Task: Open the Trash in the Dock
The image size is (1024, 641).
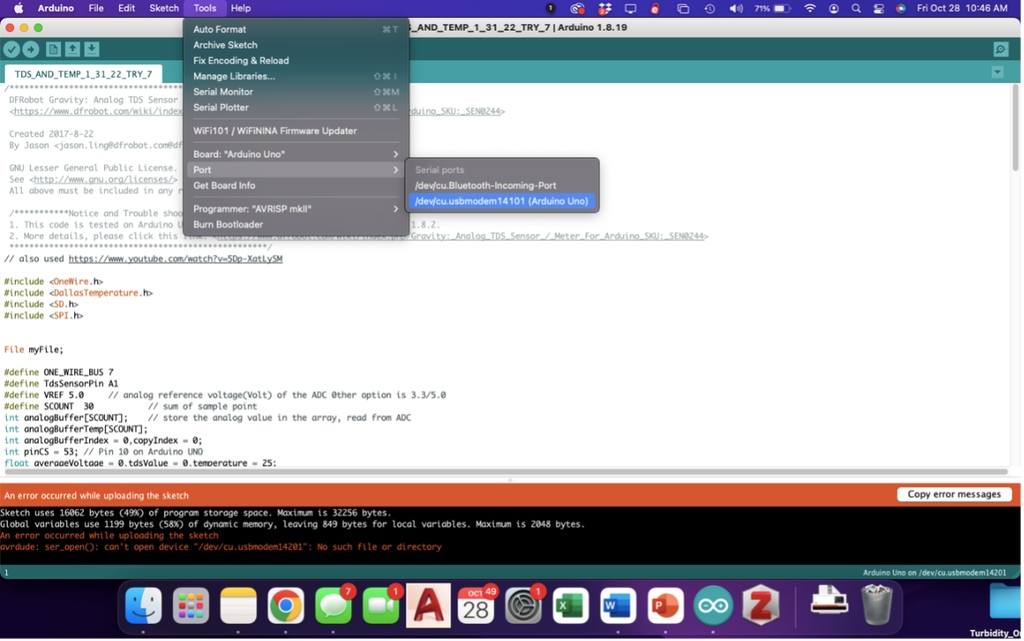Action: 876,605
